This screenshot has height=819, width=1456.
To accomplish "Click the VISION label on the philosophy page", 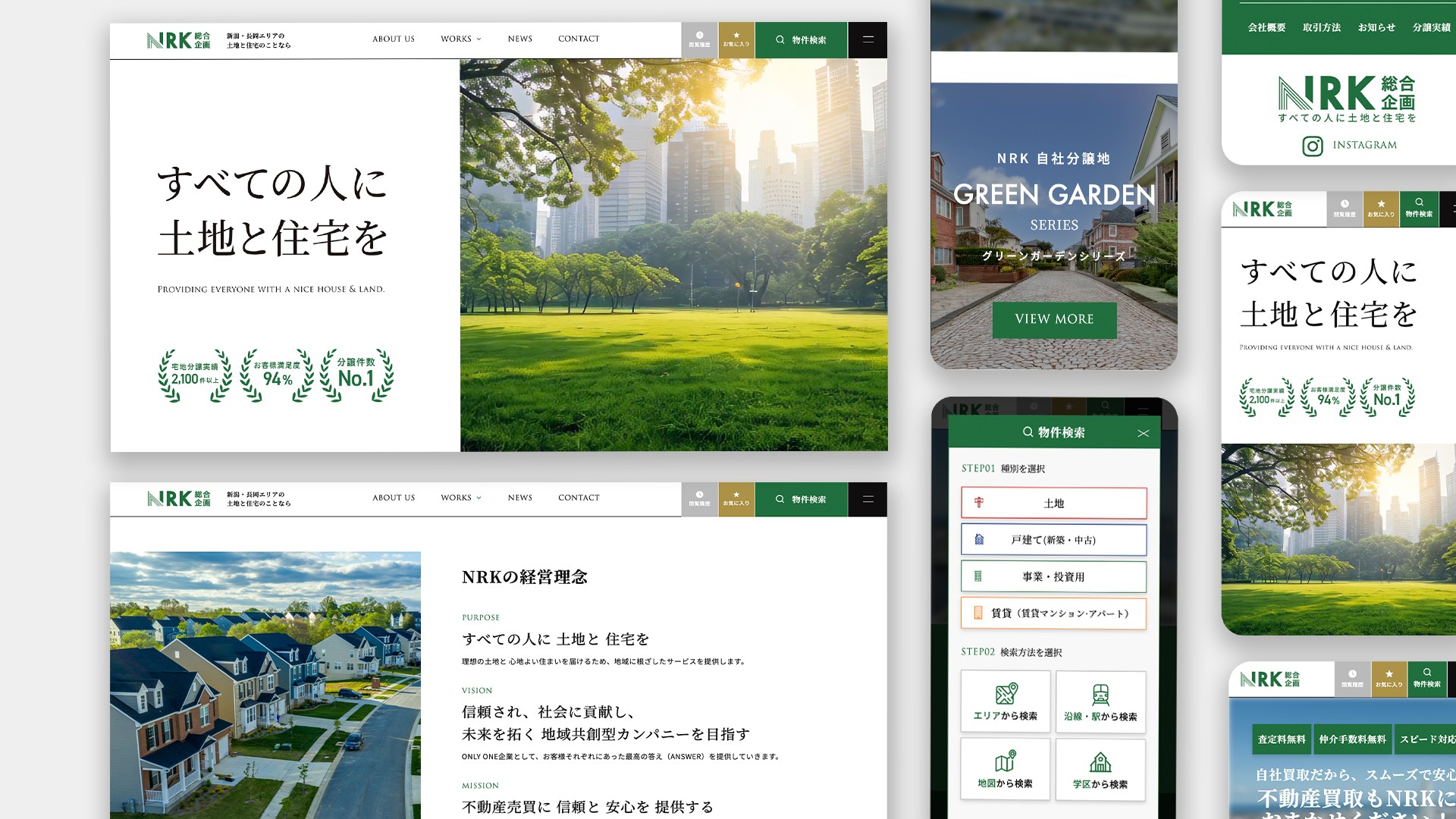I will pyautogui.click(x=477, y=690).
